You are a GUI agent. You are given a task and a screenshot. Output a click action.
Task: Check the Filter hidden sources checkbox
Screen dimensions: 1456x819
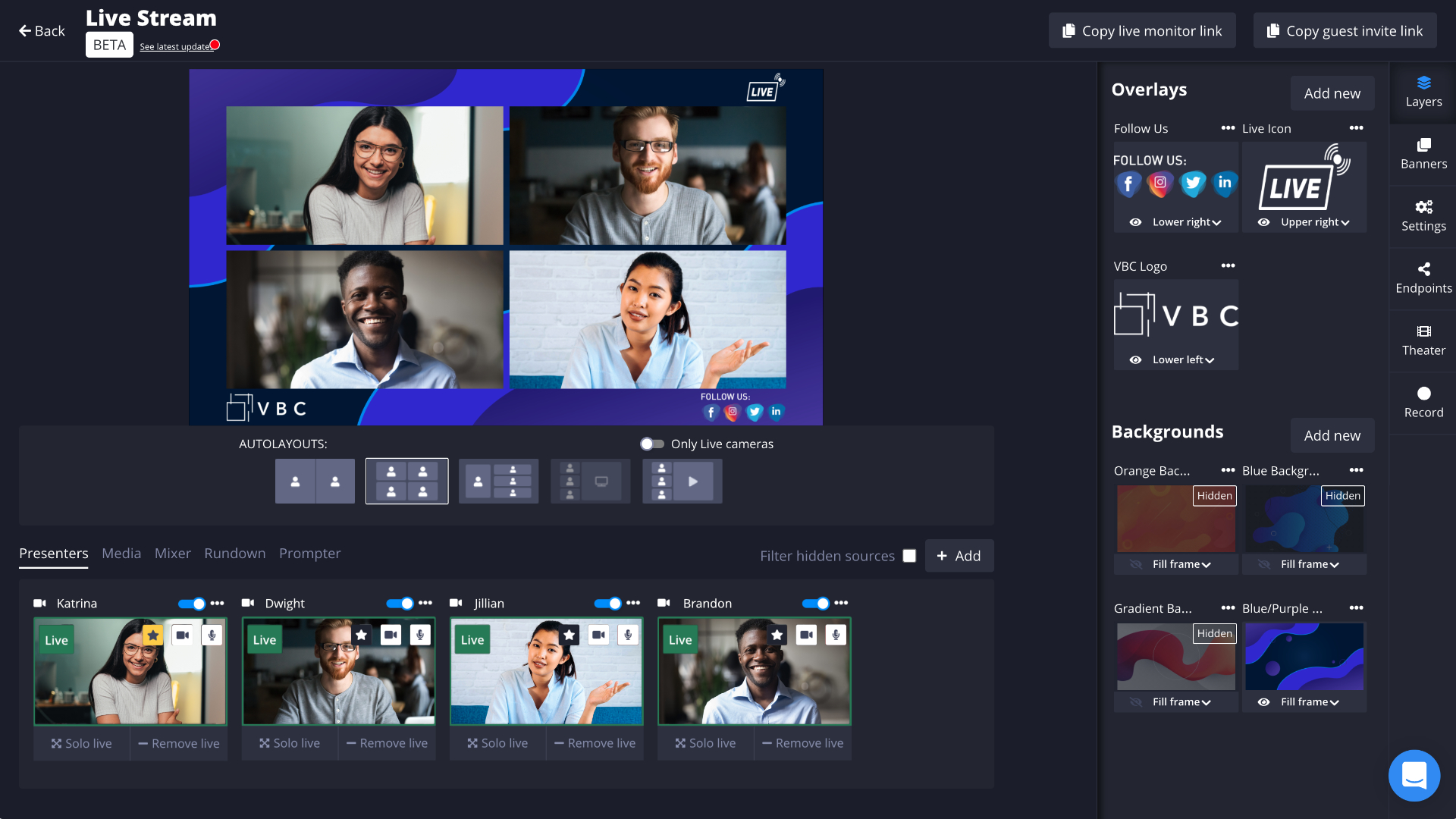pos(909,556)
